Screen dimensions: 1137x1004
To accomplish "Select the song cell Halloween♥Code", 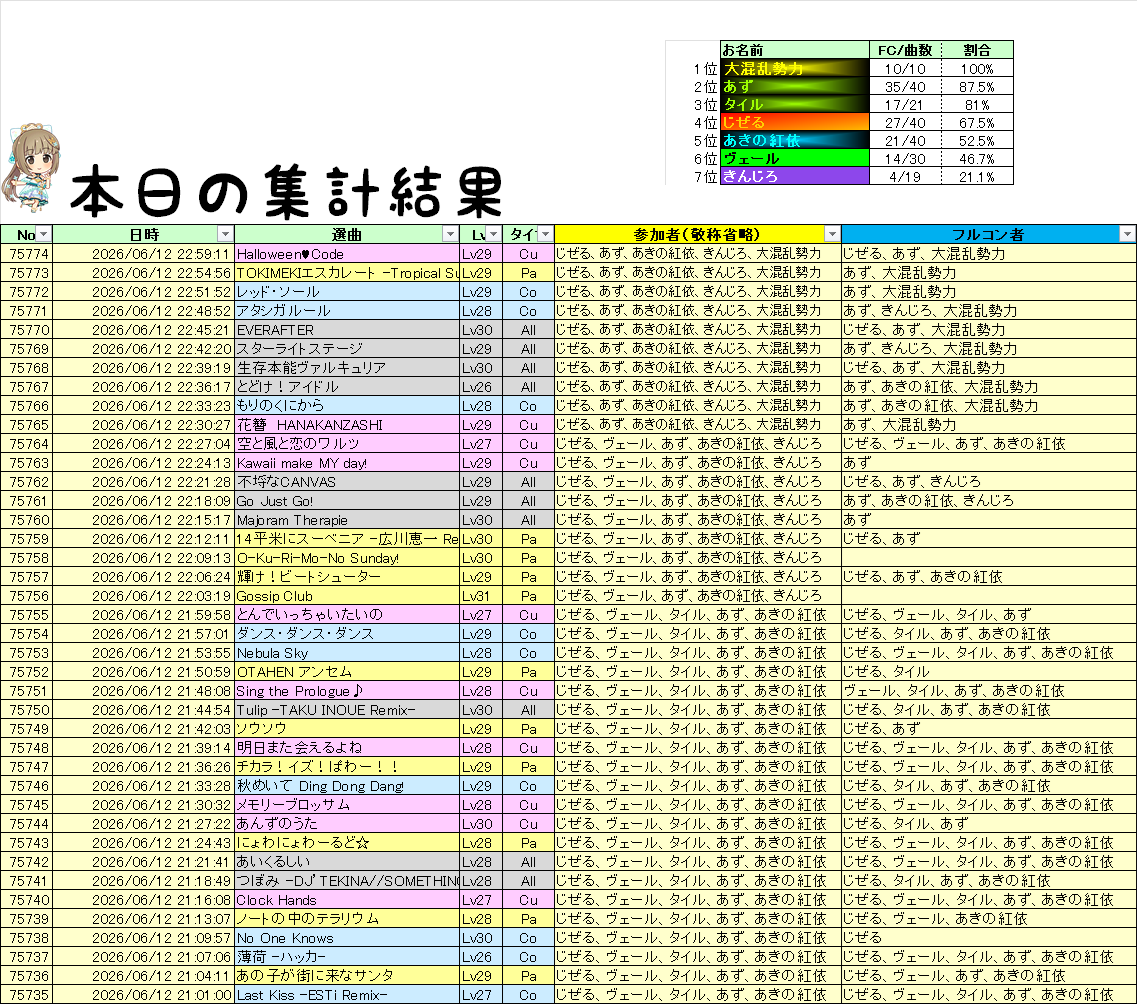I will [x=347, y=254].
